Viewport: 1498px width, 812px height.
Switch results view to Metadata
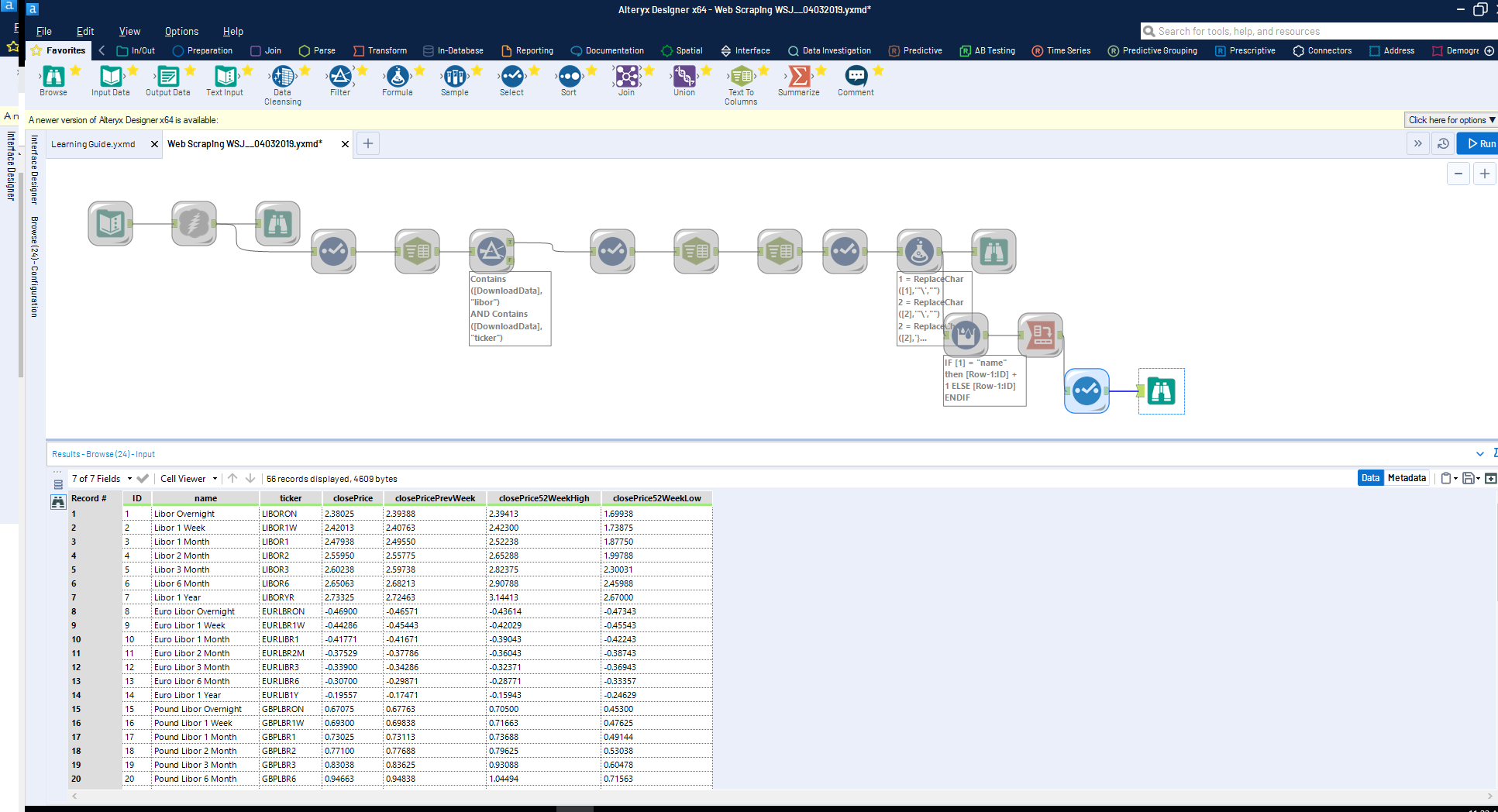pos(1407,478)
